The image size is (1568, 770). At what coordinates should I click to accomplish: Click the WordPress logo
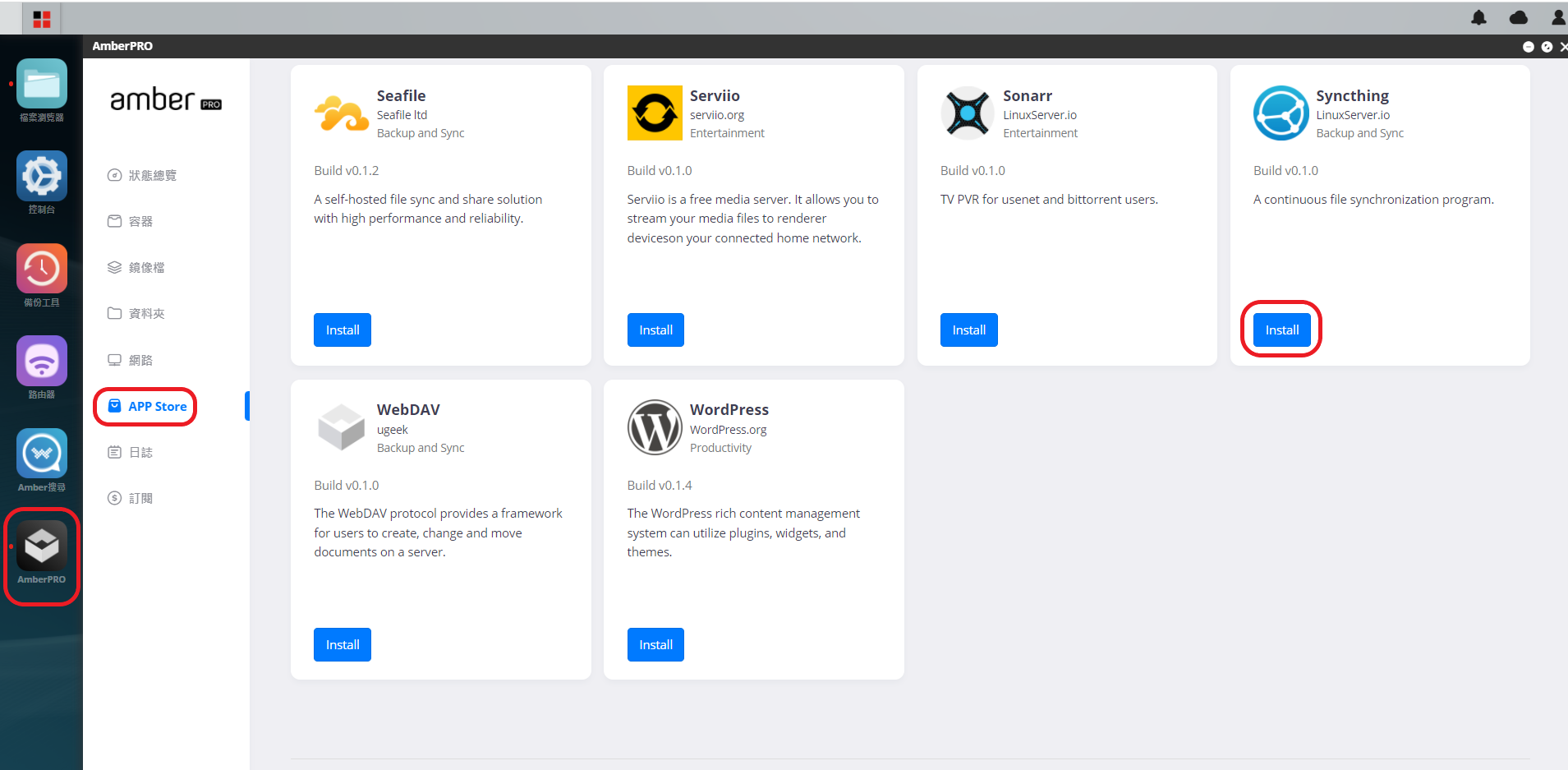(655, 427)
